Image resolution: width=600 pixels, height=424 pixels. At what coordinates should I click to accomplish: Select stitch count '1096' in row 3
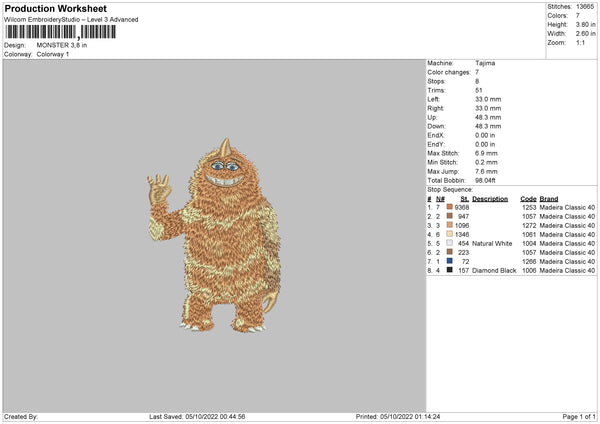(x=462, y=225)
